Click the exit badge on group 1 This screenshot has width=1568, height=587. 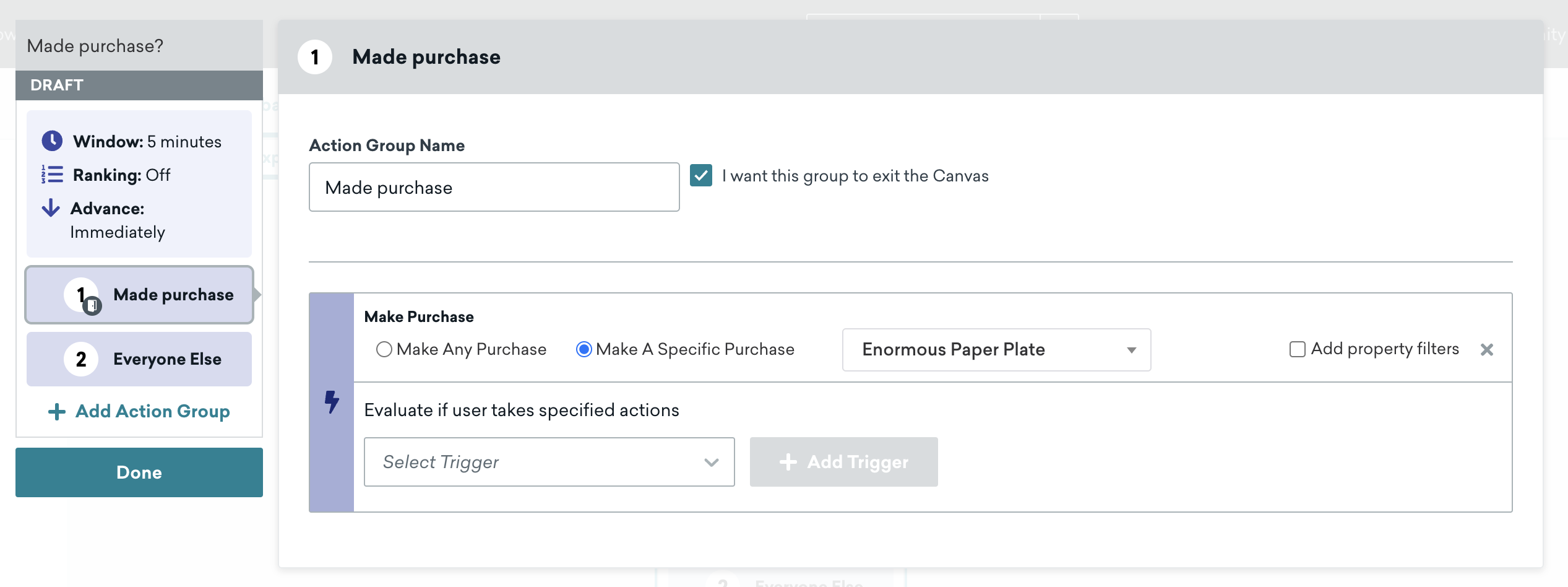point(92,305)
